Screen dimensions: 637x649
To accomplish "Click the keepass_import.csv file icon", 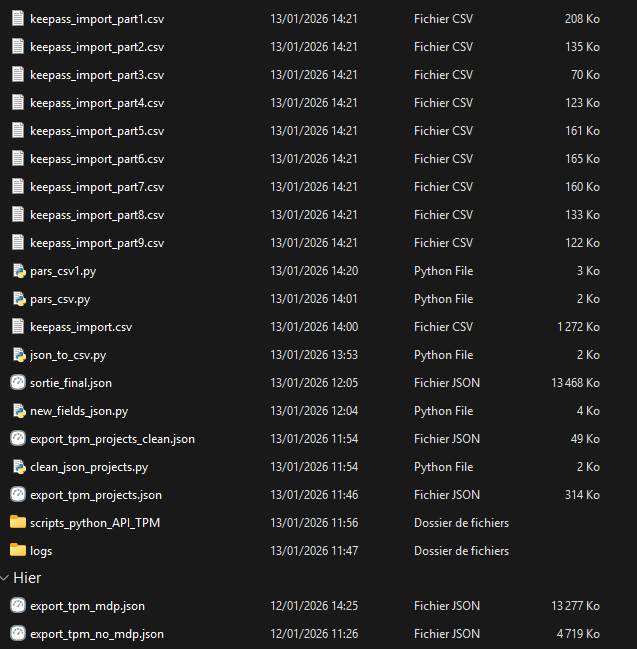I will [x=17, y=326].
